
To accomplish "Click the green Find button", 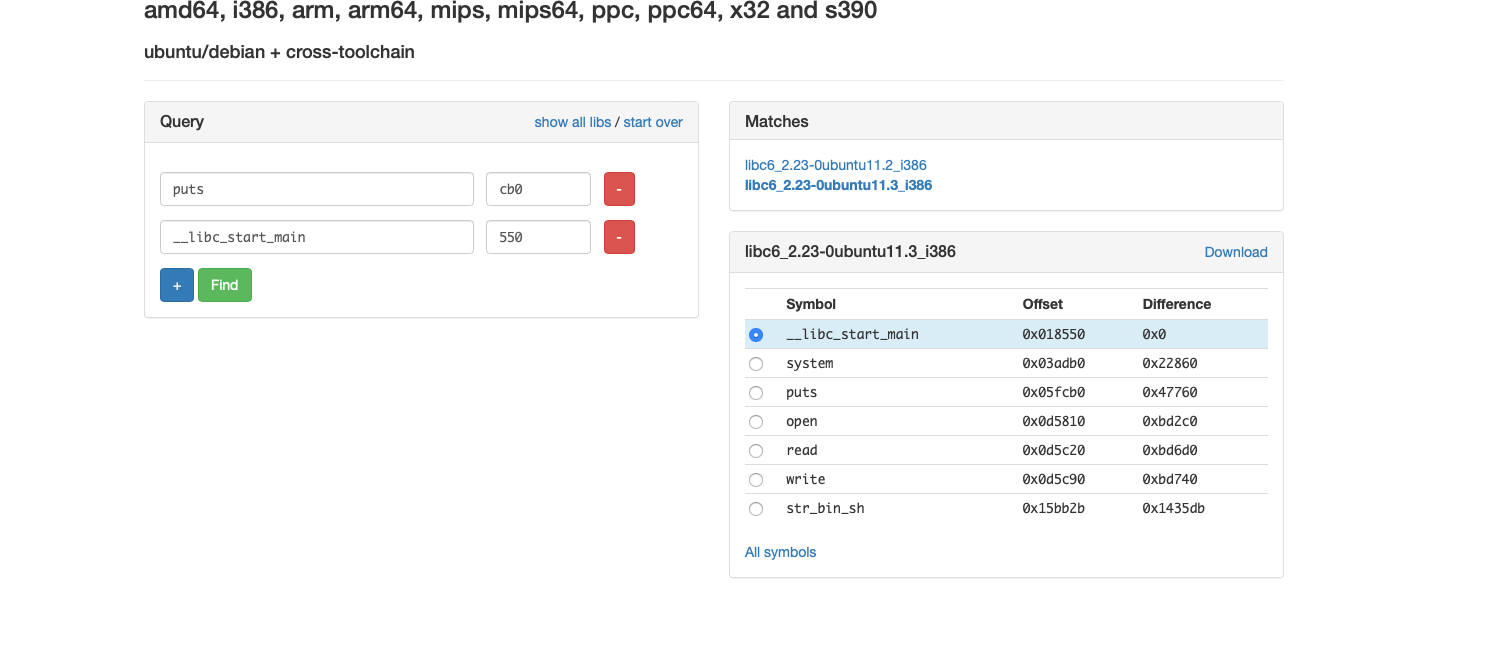I will pyautogui.click(x=225, y=285).
